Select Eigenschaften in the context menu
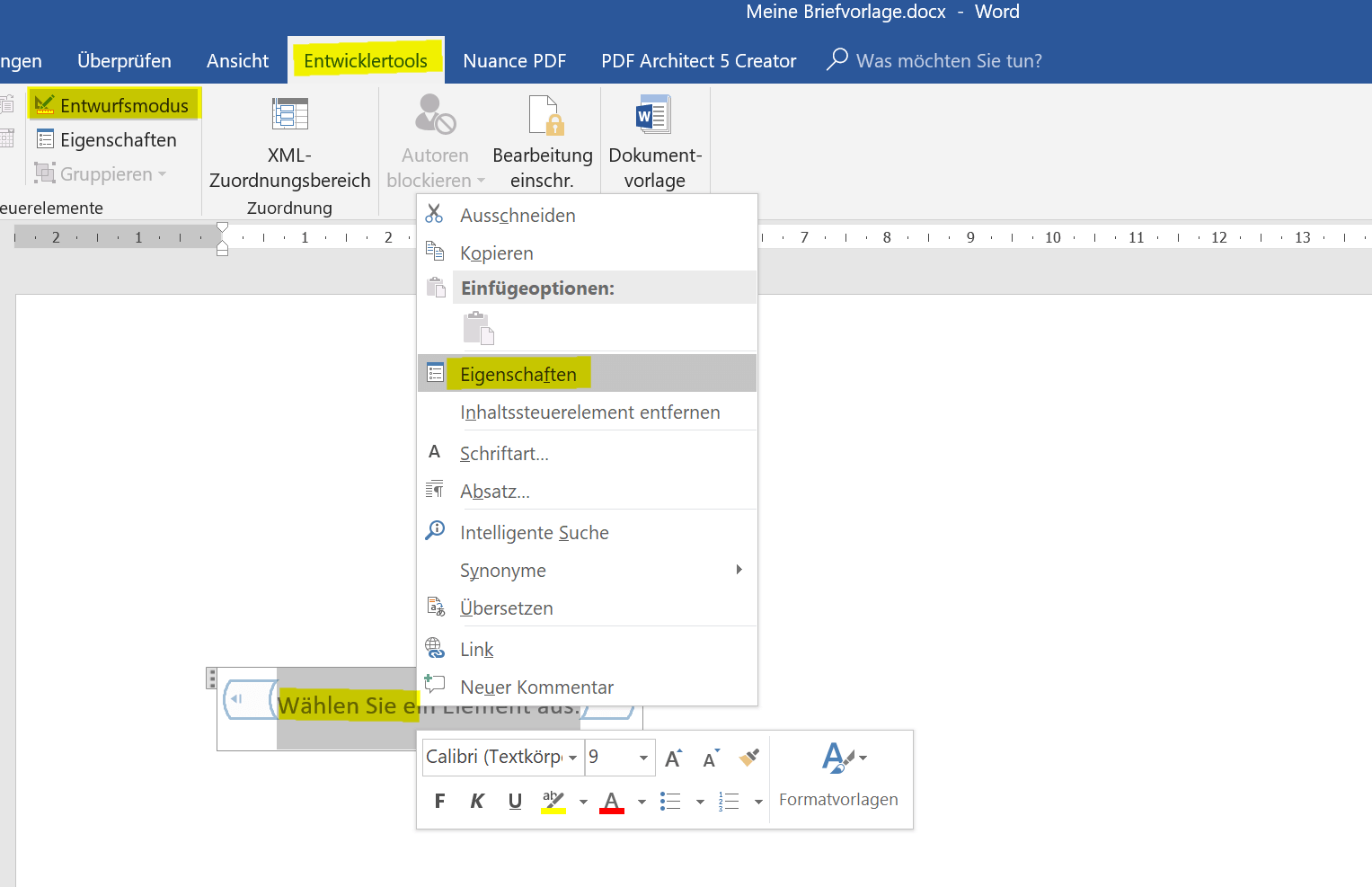Screen dimensions: 1372x887 [x=588, y=373]
